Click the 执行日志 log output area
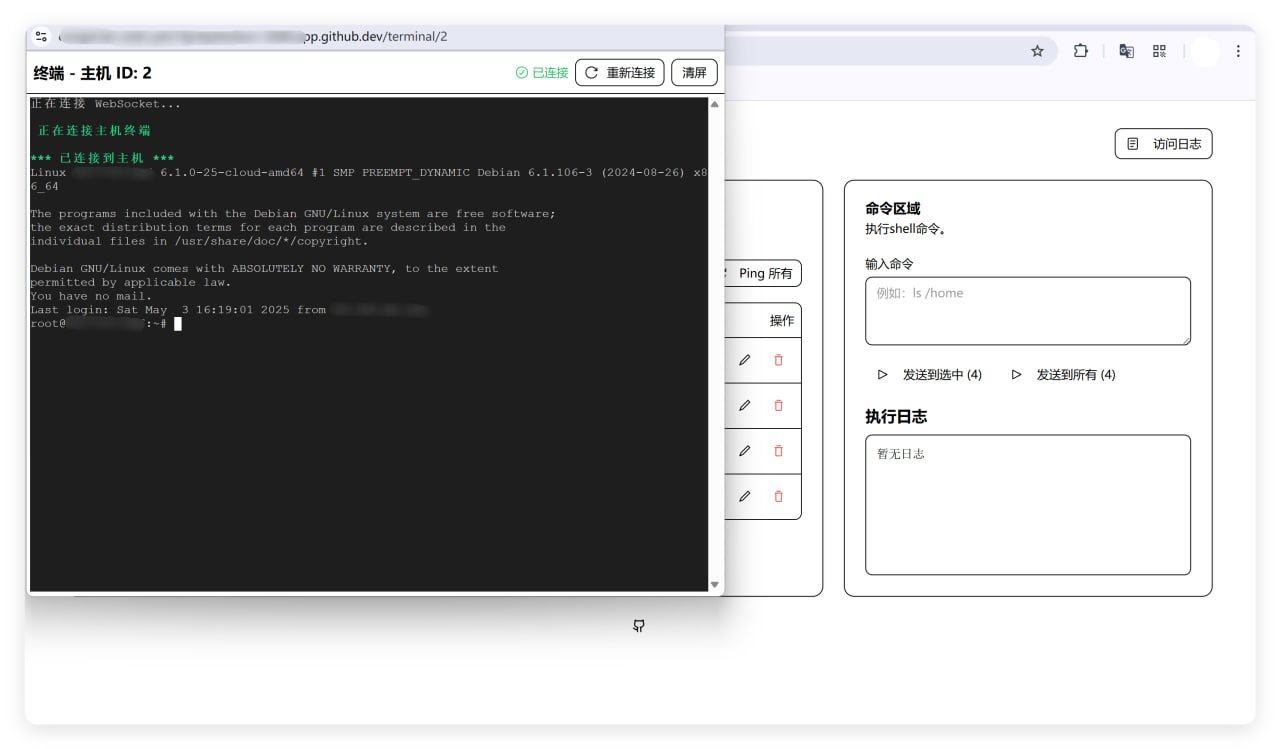 pos(1028,505)
